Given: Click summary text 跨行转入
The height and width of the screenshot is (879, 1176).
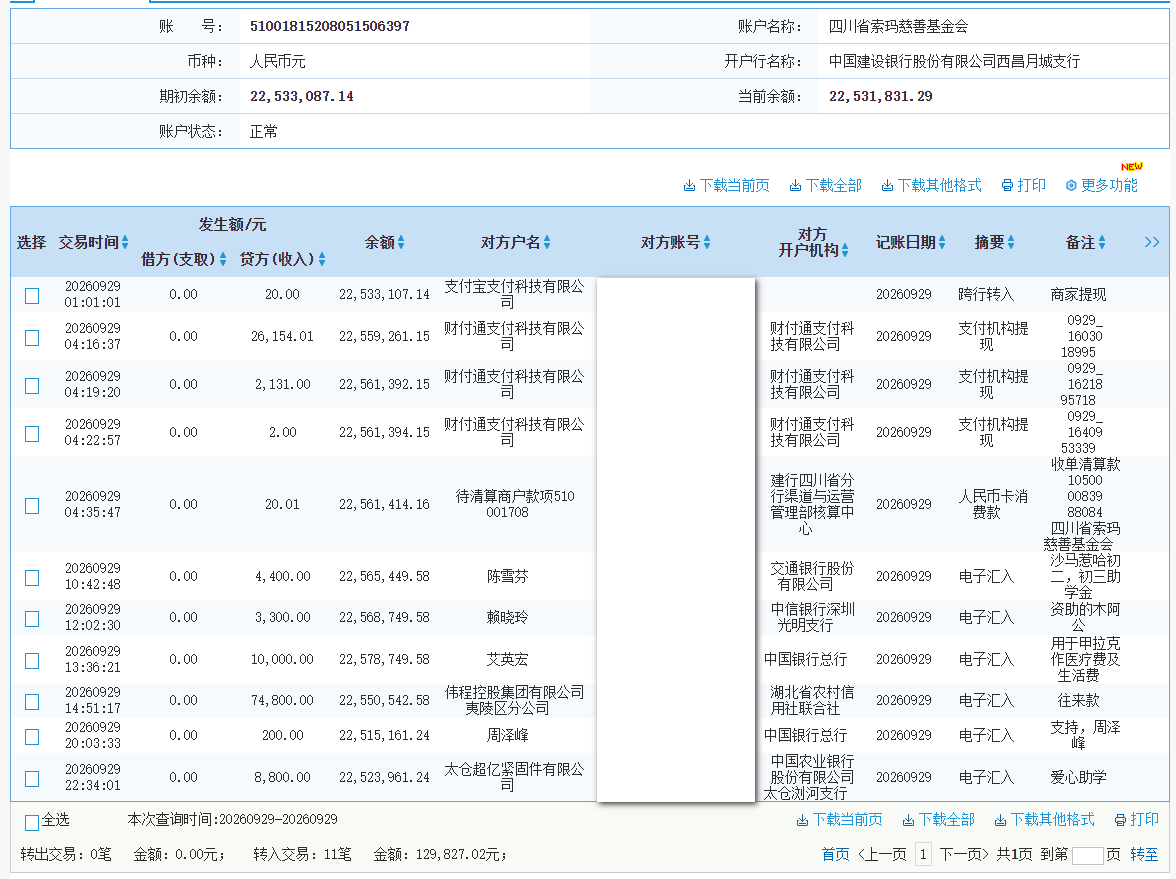Looking at the screenshot, I should click(x=986, y=294).
